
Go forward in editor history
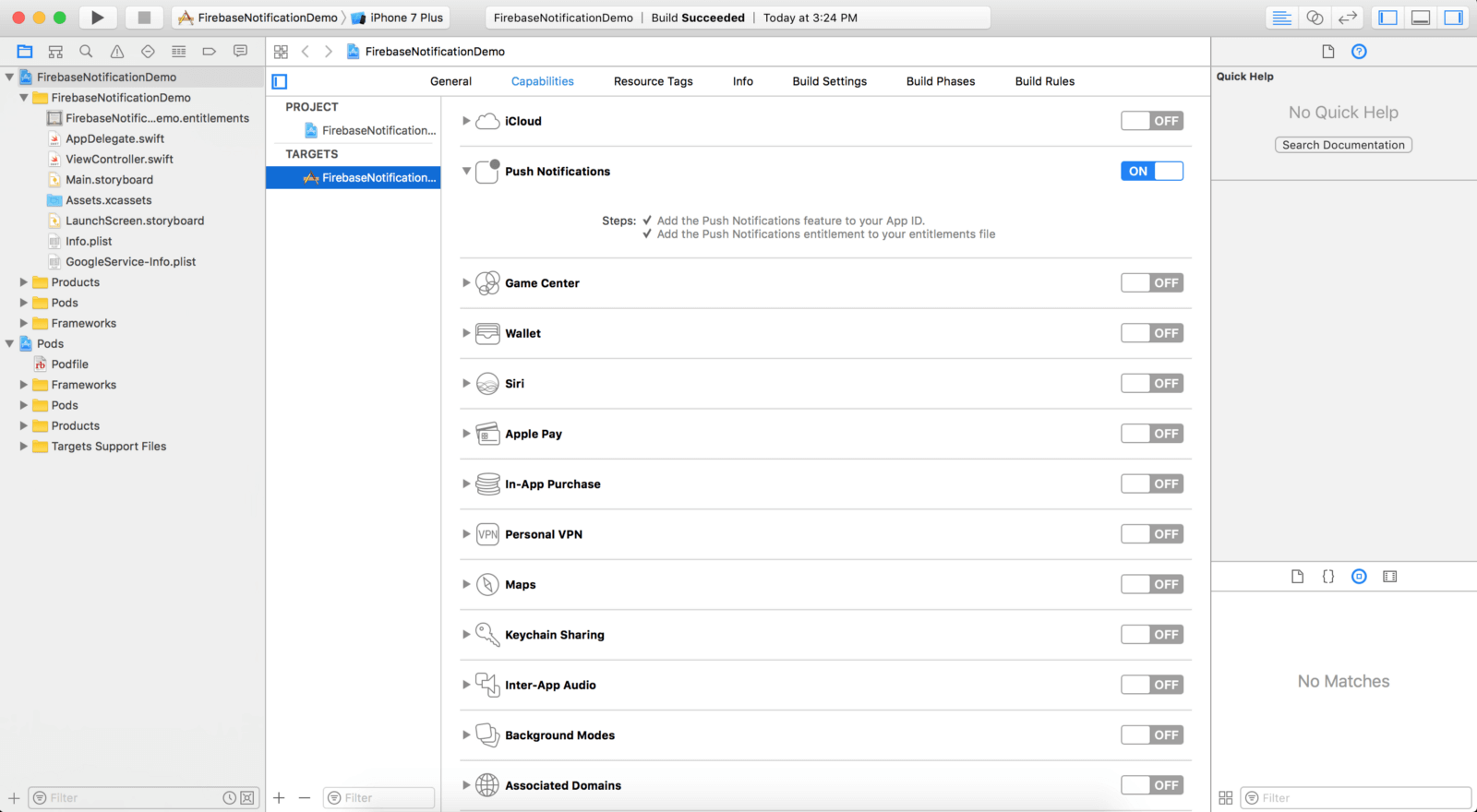329,52
